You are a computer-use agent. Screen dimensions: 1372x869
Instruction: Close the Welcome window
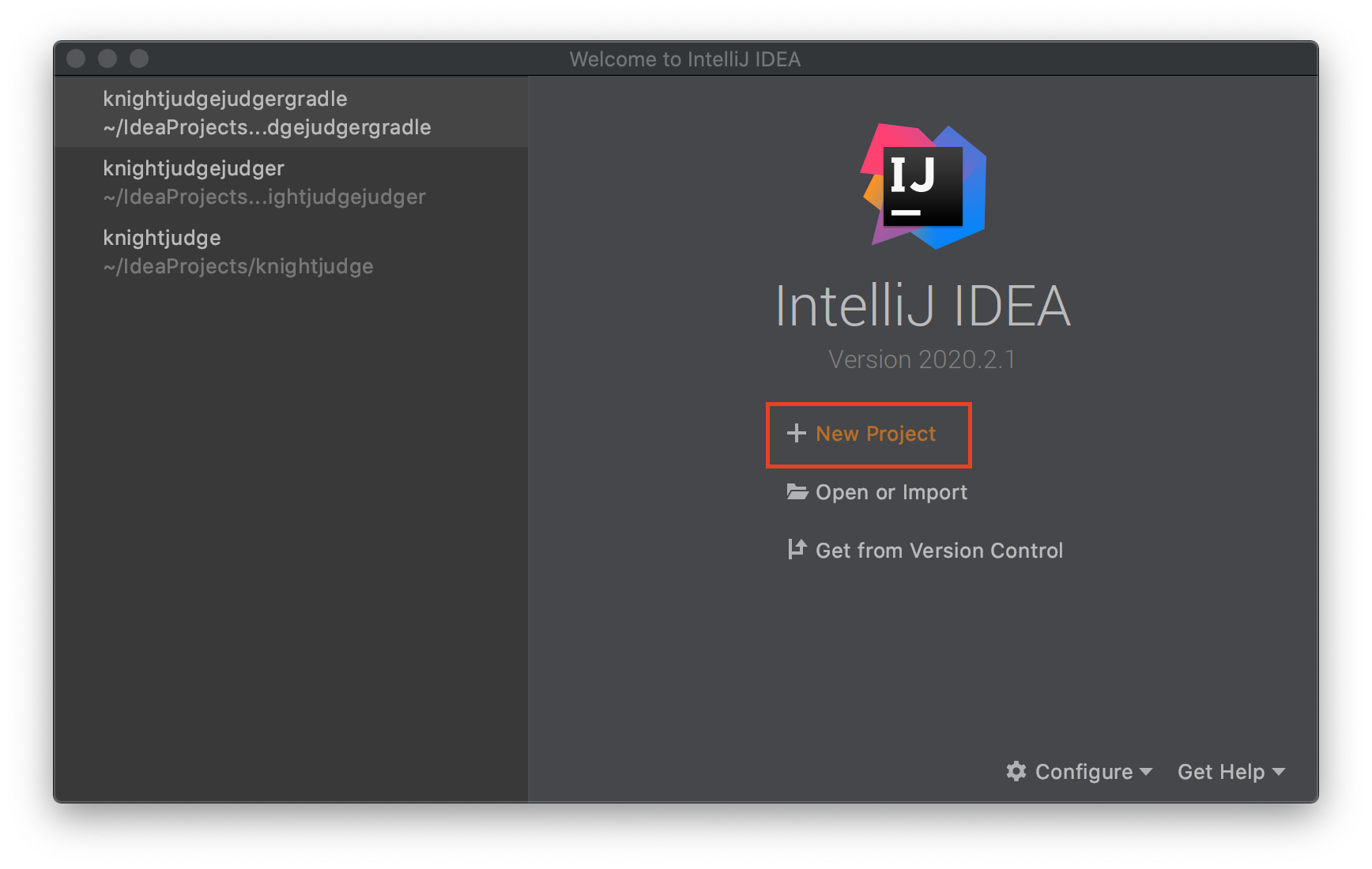coord(76,58)
